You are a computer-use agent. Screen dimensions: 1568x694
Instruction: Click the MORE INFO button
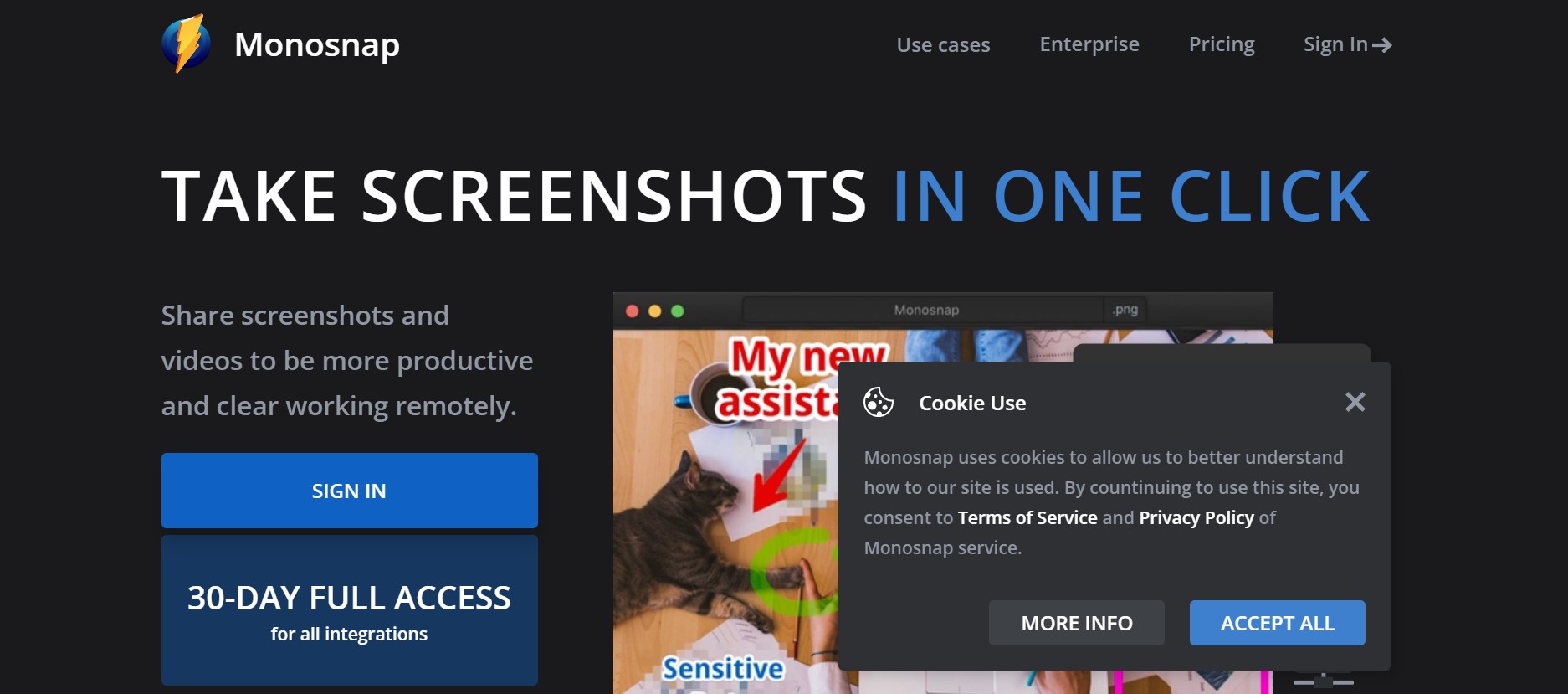(1077, 623)
